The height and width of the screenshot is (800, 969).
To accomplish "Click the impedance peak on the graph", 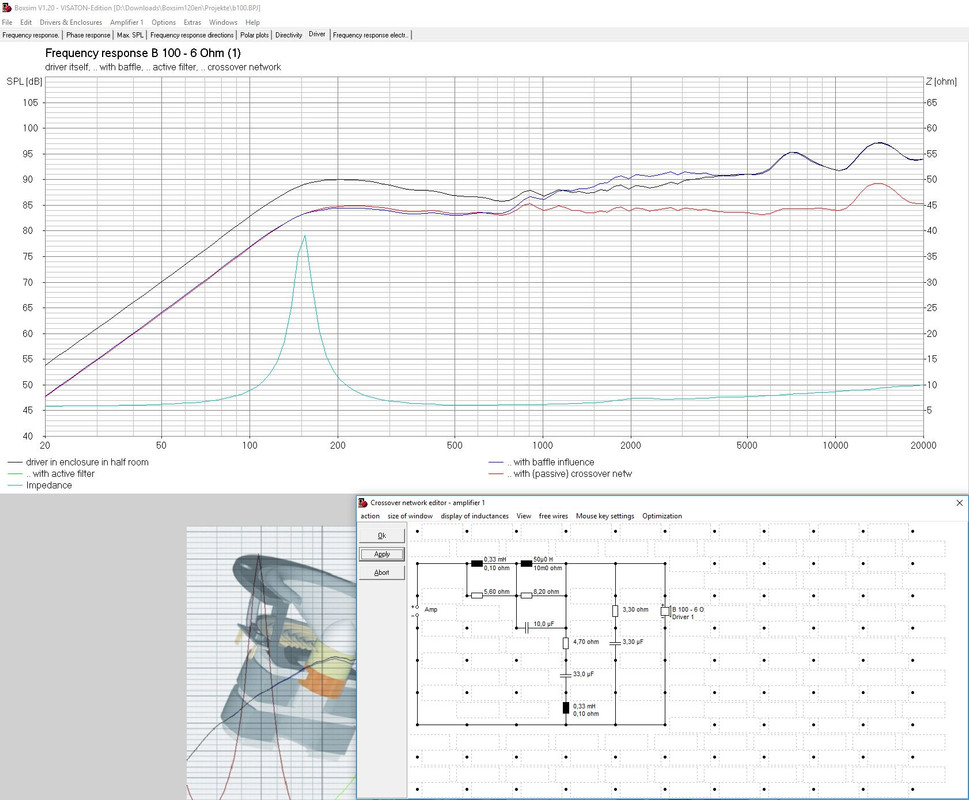I will tap(304, 237).
